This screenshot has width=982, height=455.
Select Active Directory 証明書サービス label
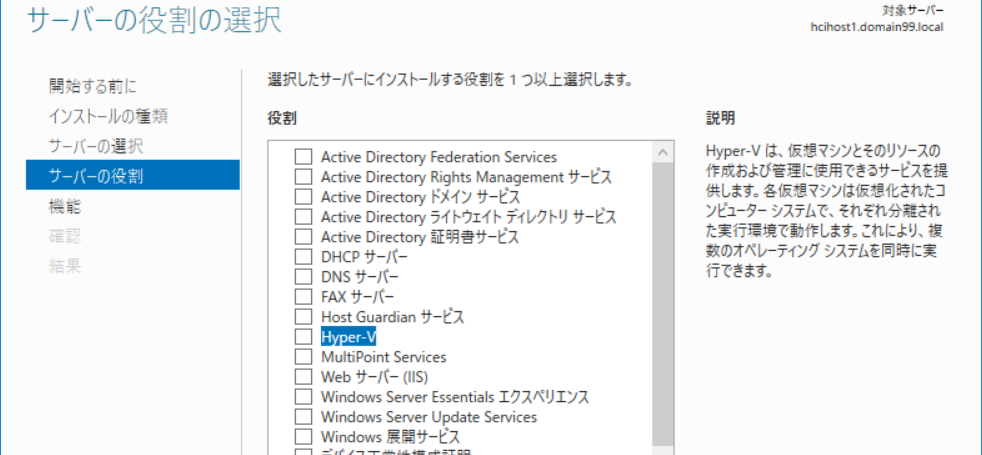pos(420,237)
